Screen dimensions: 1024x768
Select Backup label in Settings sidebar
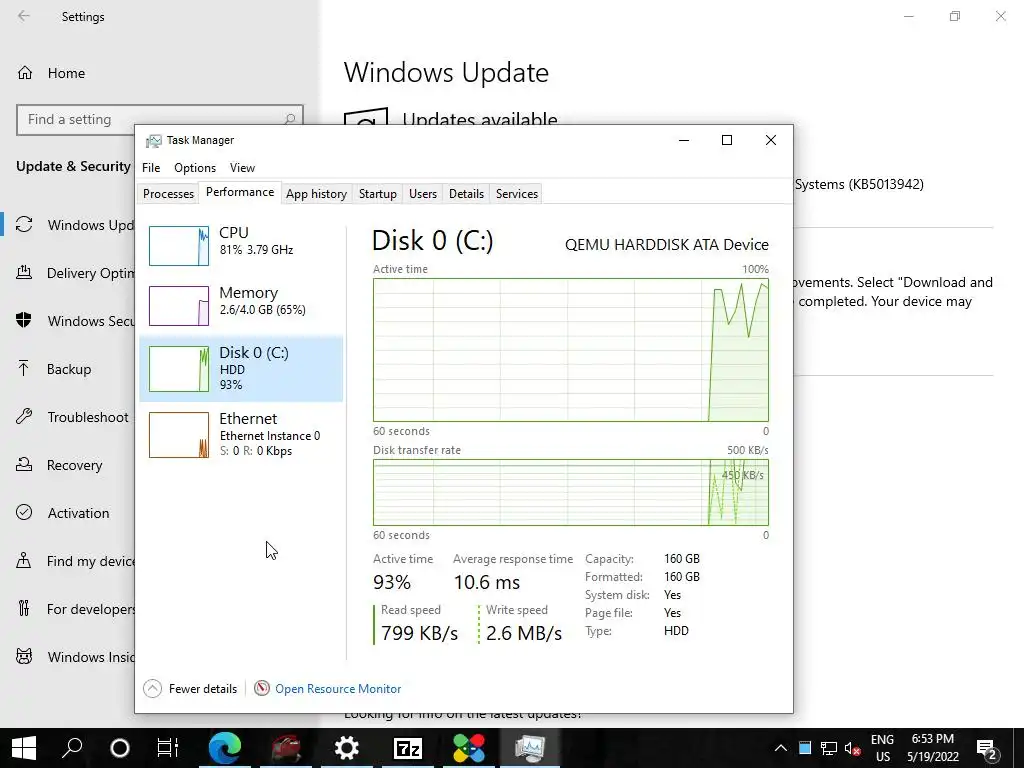point(69,369)
